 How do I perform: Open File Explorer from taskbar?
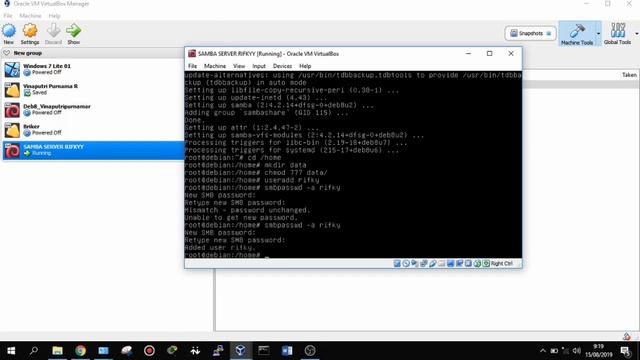(x=57, y=351)
